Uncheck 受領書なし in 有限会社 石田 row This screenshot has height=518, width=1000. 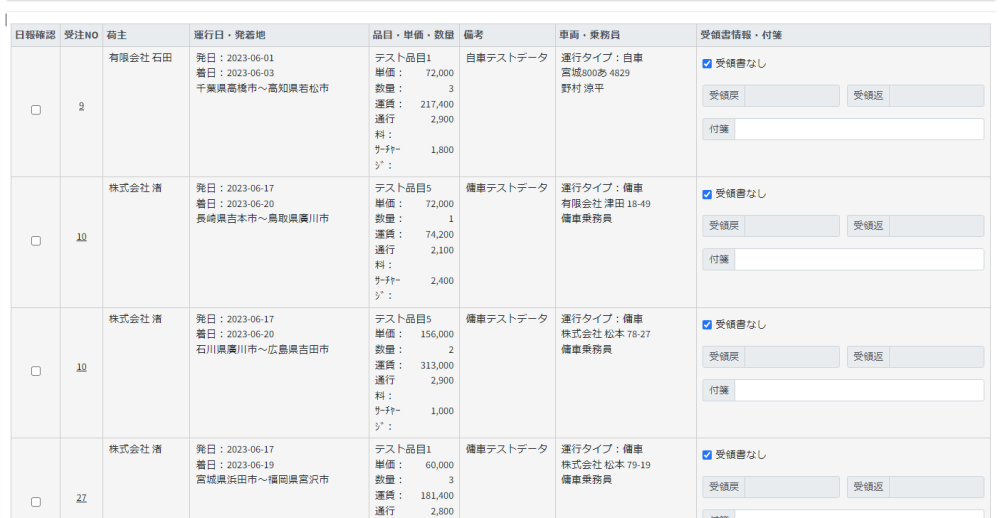coord(707,64)
